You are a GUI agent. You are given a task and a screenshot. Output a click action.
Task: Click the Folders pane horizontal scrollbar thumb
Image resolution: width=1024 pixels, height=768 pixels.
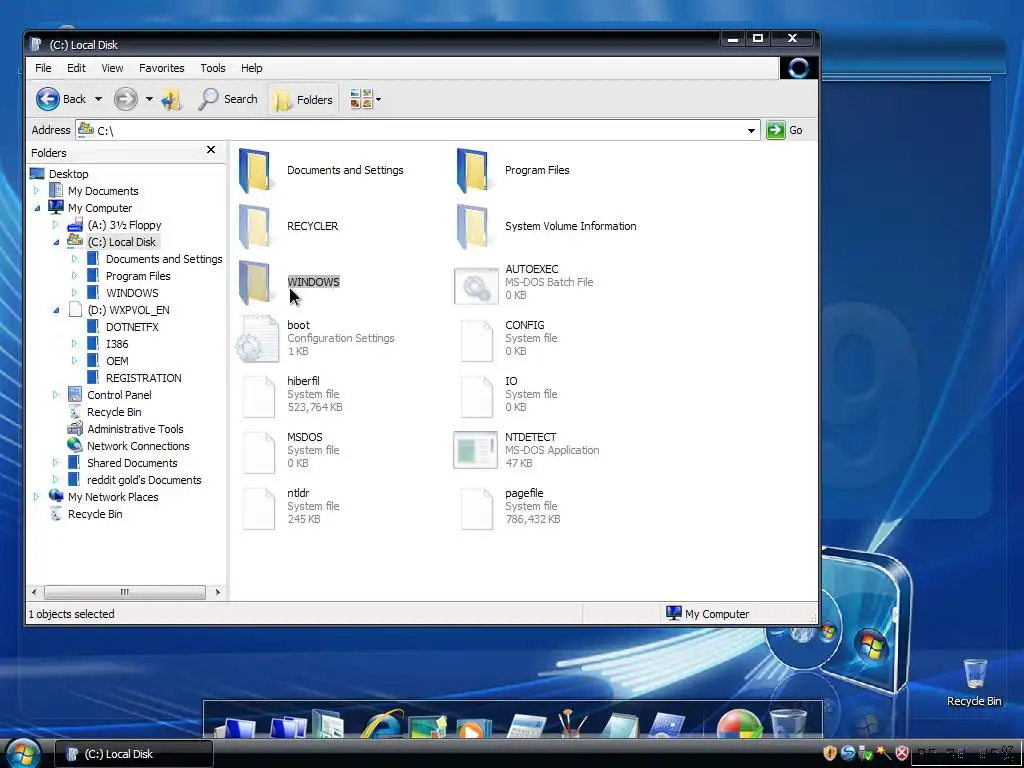125,592
